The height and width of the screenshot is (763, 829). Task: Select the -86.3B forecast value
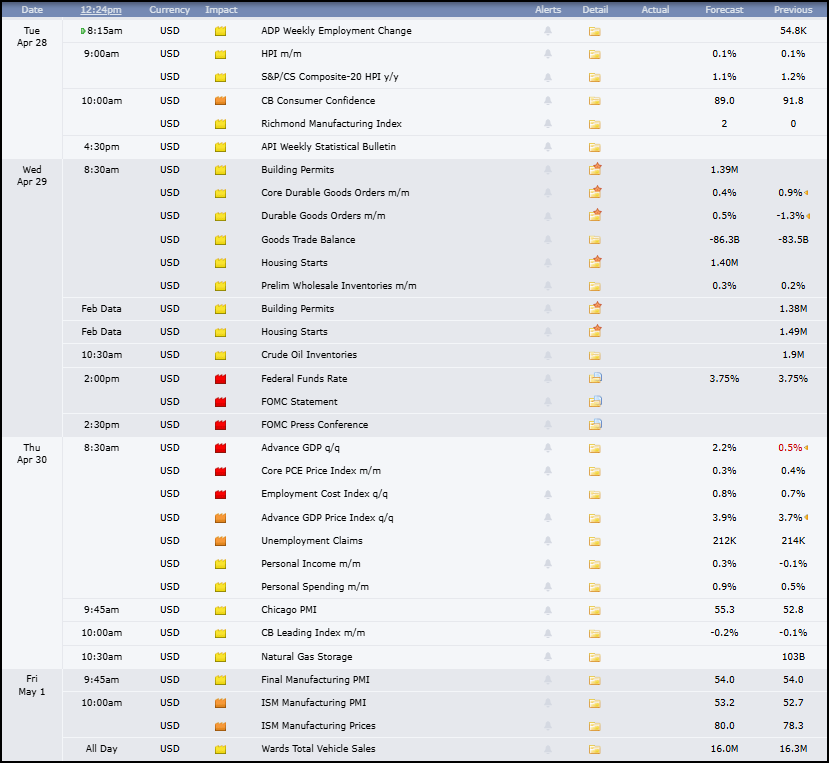[724, 240]
